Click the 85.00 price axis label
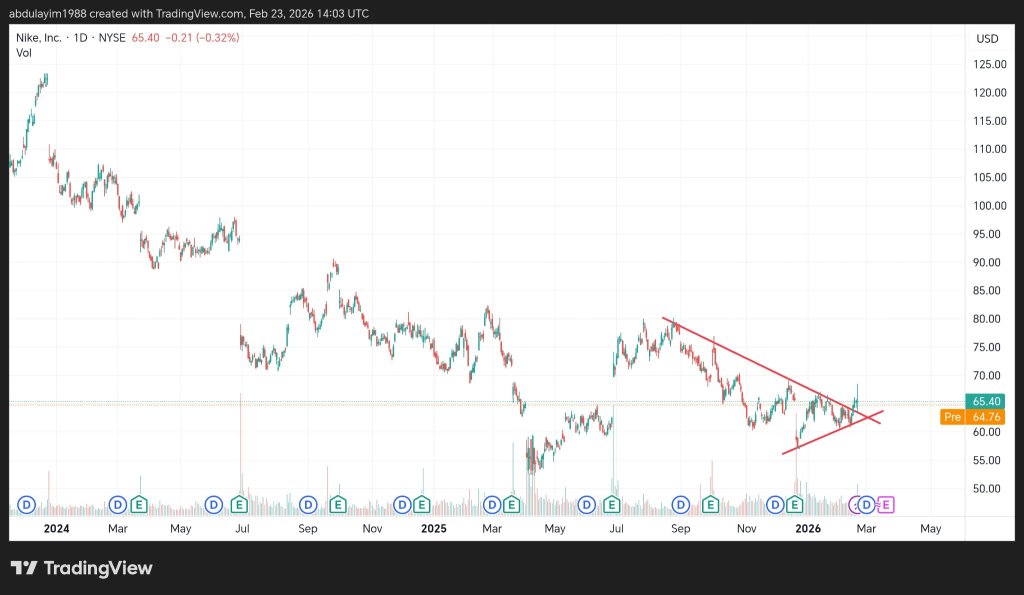 tap(987, 291)
